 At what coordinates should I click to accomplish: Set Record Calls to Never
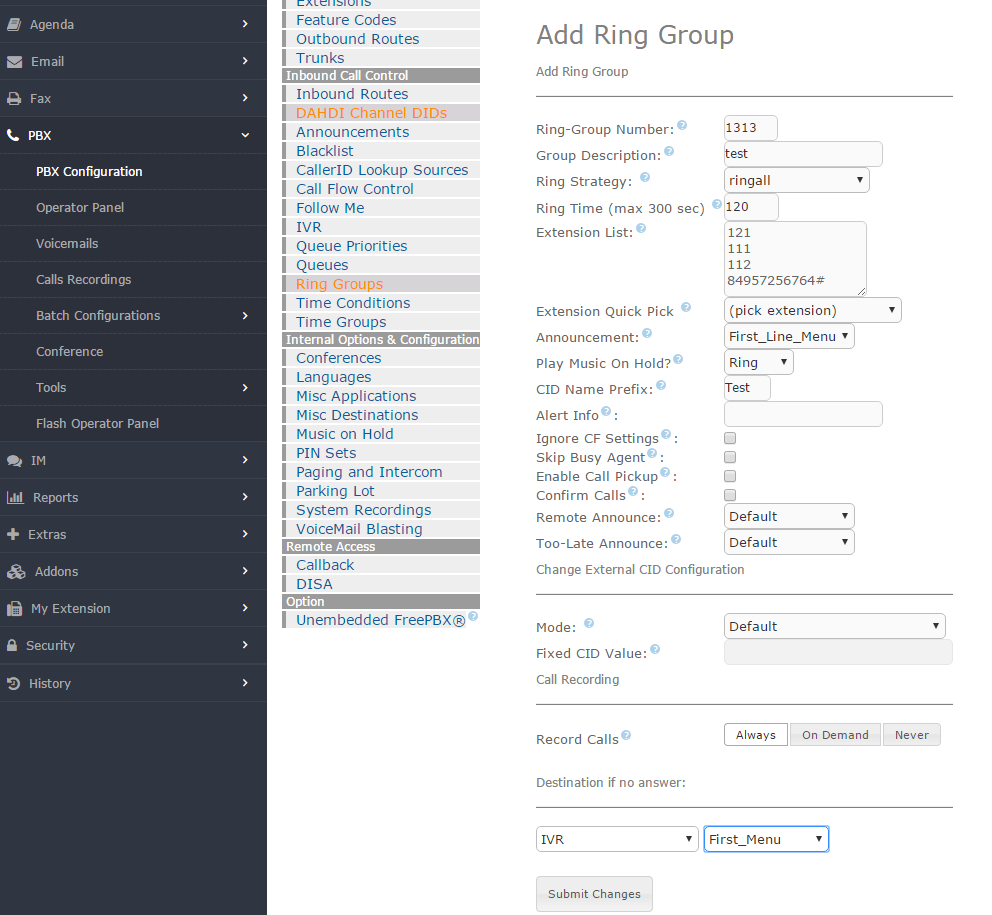pyautogui.click(x=911, y=735)
